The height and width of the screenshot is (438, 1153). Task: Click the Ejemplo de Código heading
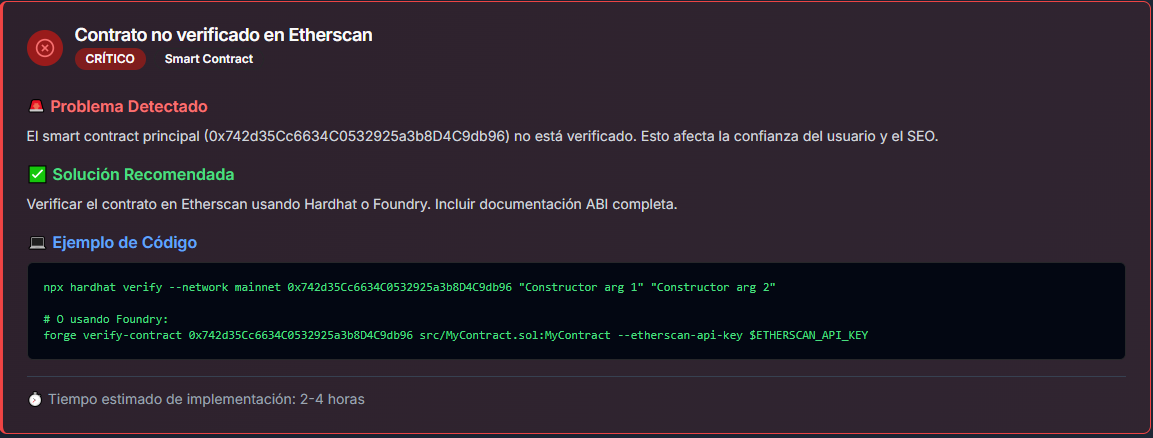[124, 243]
